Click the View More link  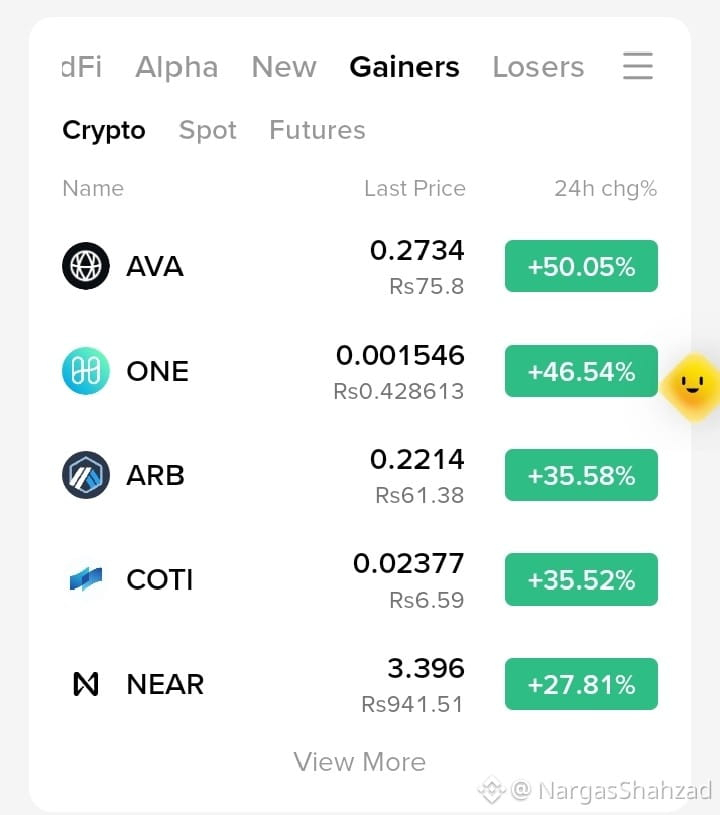360,762
